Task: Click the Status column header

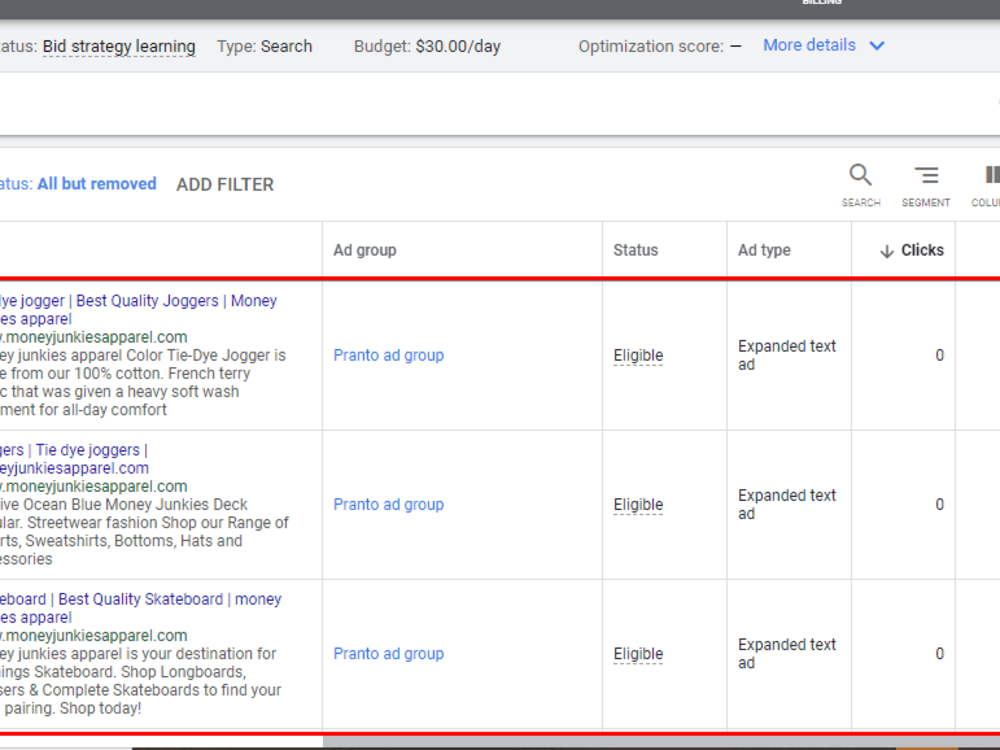Action: pyautogui.click(x=635, y=250)
